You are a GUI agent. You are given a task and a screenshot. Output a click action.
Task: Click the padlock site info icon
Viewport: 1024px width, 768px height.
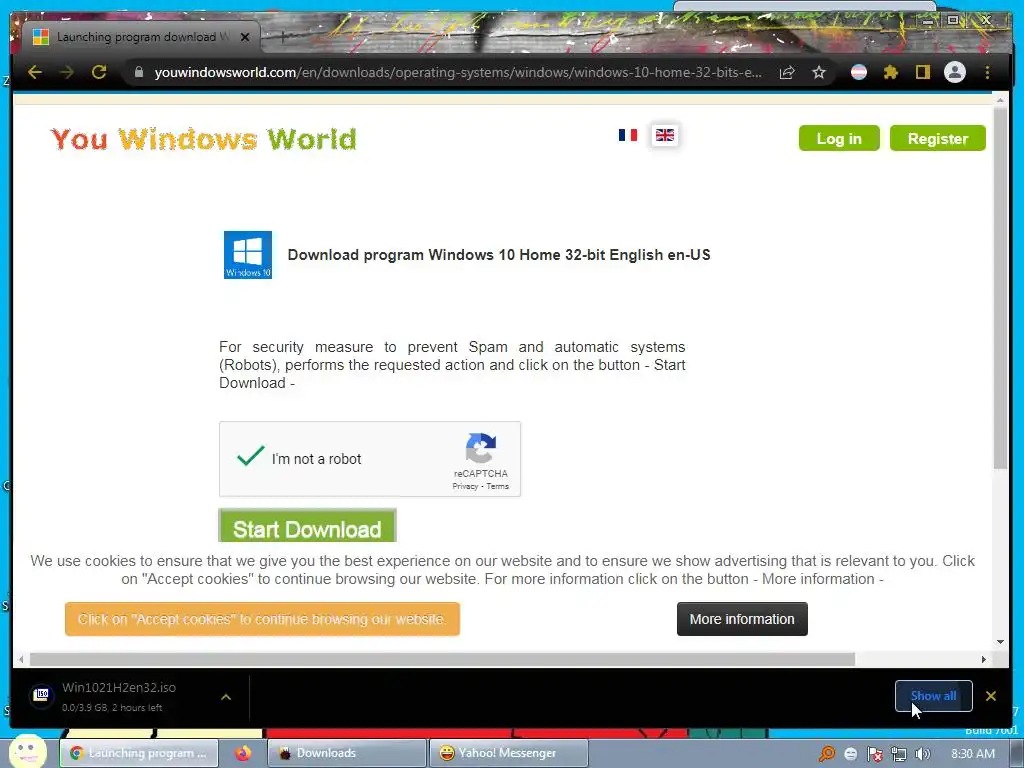[138, 72]
